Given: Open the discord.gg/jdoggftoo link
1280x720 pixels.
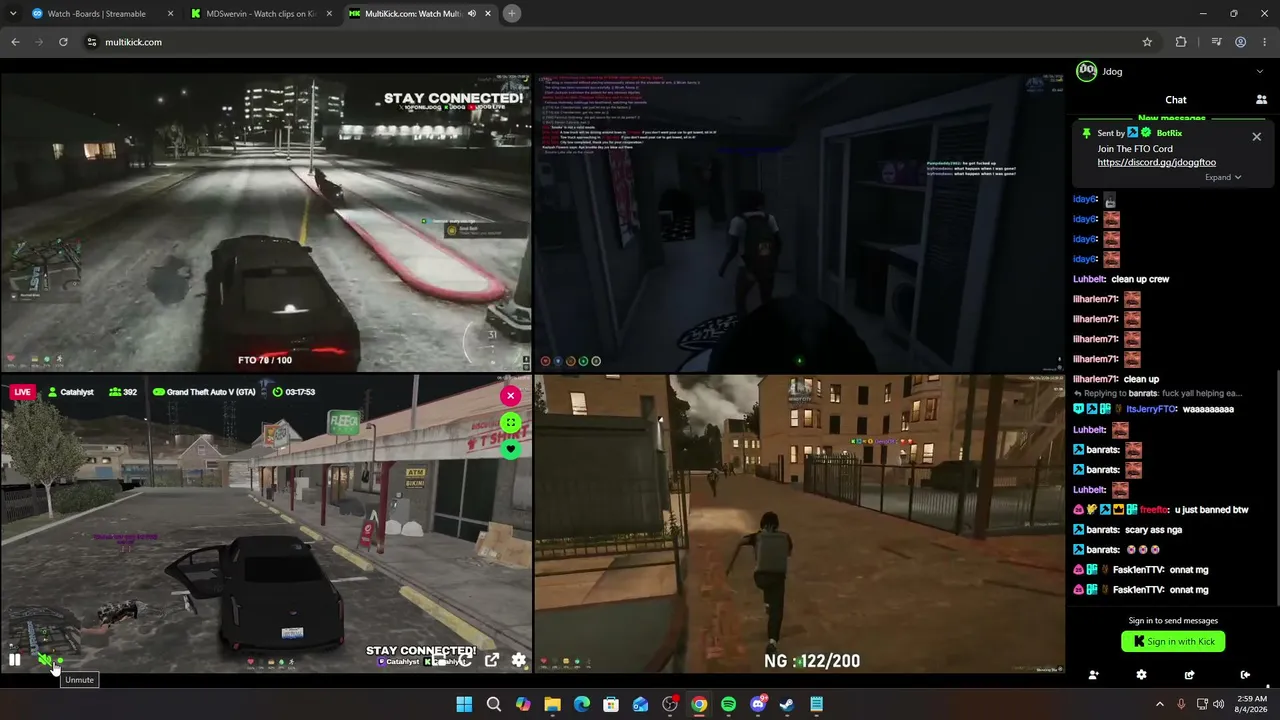Looking at the screenshot, I should pos(1156,162).
